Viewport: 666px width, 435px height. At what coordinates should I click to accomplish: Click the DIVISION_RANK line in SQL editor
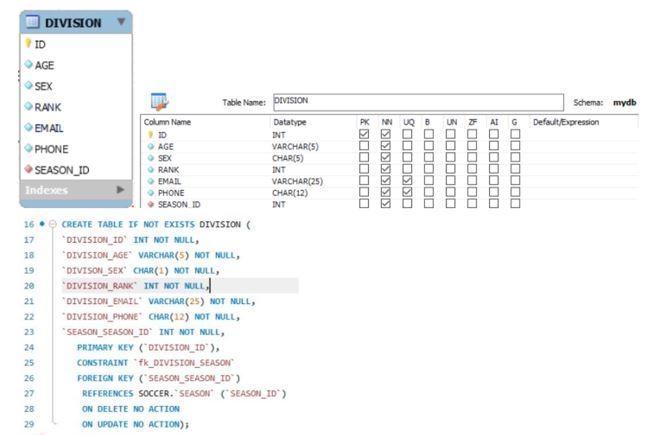[x=136, y=286]
